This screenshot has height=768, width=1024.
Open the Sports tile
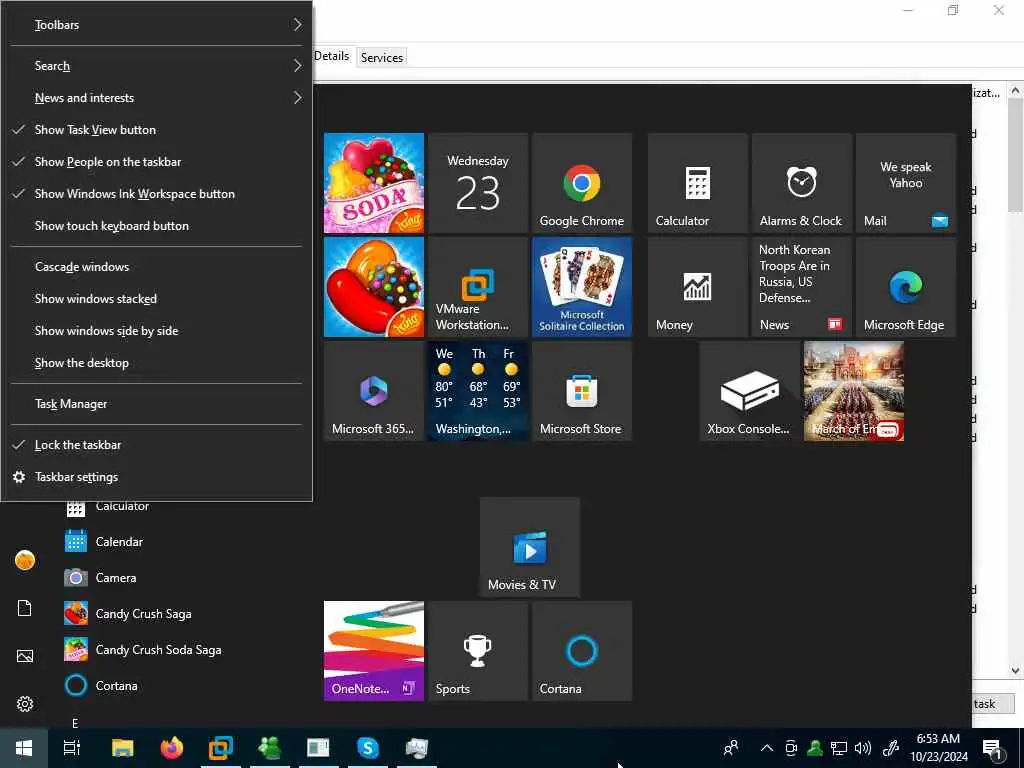coord(477,650)
